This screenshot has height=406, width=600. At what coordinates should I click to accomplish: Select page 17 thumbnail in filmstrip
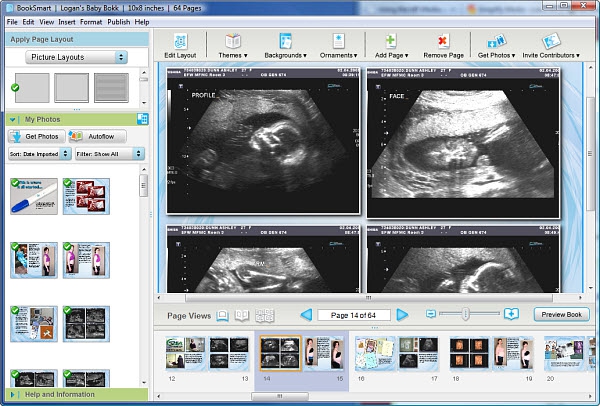click(418, 354)
